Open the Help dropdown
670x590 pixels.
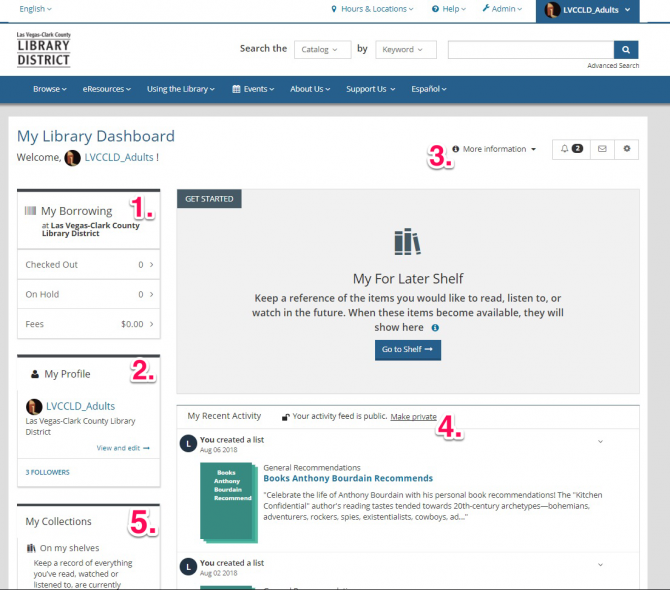tap(449, 9)
